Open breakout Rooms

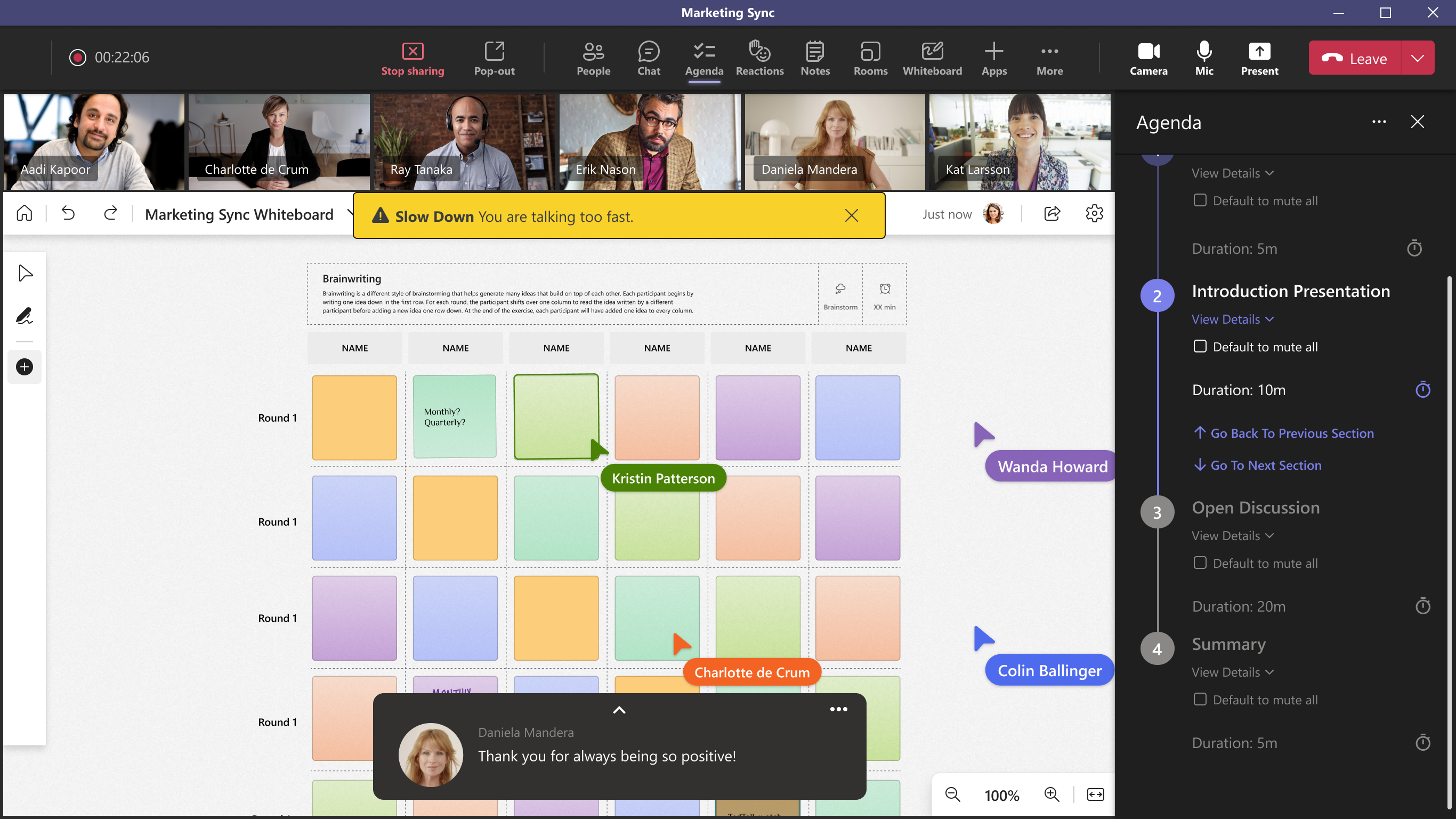870,58
